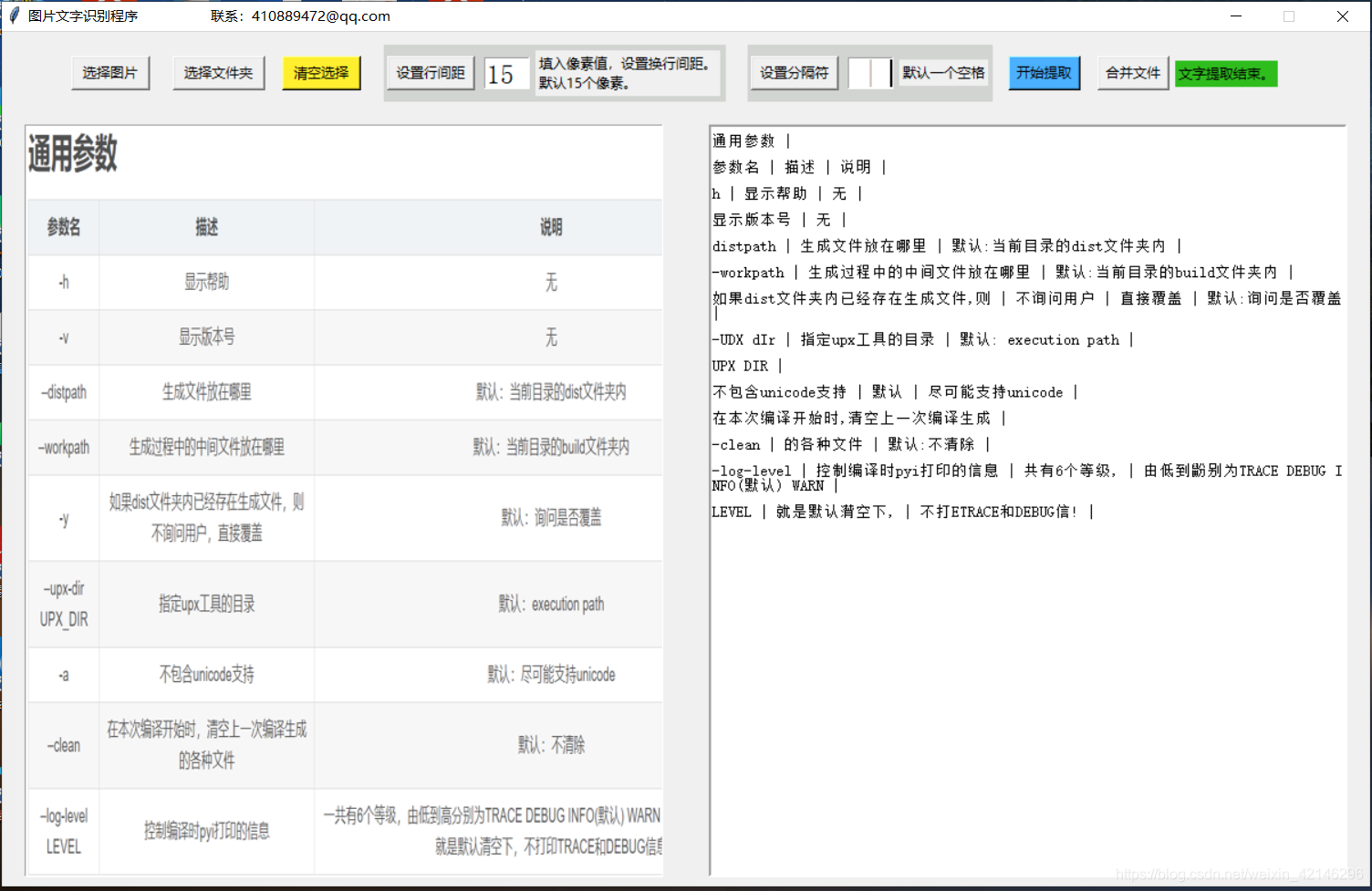The height and width of the screenshot is (891, 1372).
Task: Click output line '参数名 | 描述 | 说明 |'
Action: point(799,167)
